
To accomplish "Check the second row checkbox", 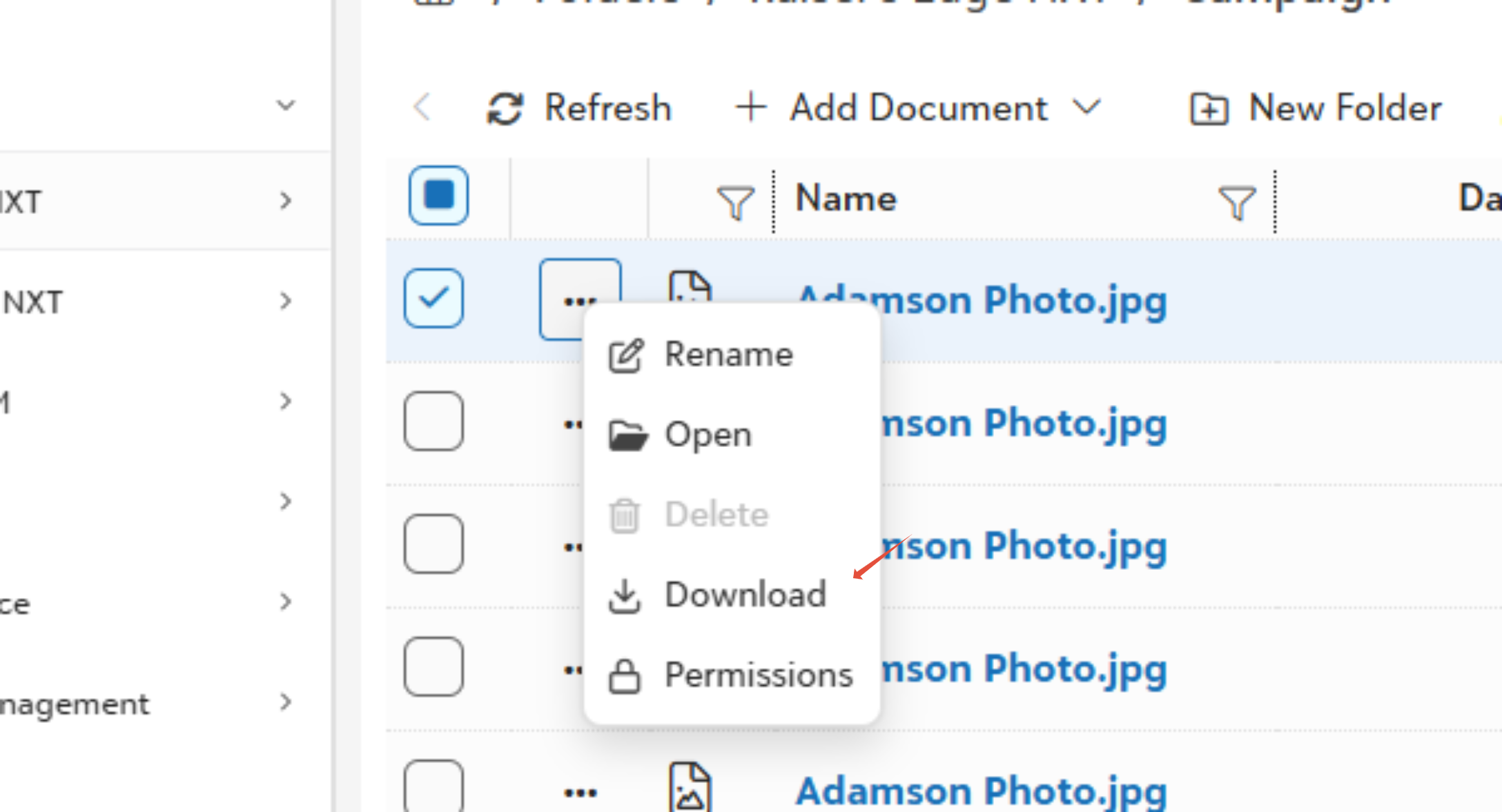I will (433, 421).
